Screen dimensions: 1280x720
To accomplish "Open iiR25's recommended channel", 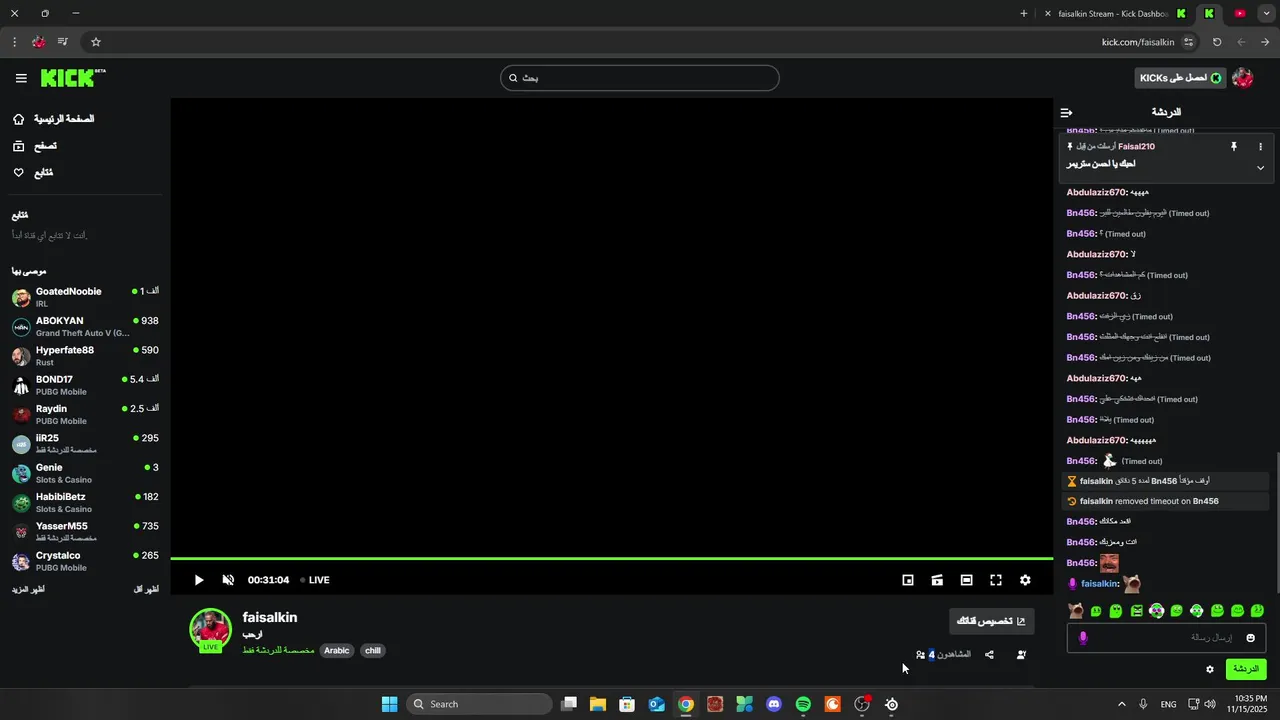I will pyautogui.click(x=85, y=444).
